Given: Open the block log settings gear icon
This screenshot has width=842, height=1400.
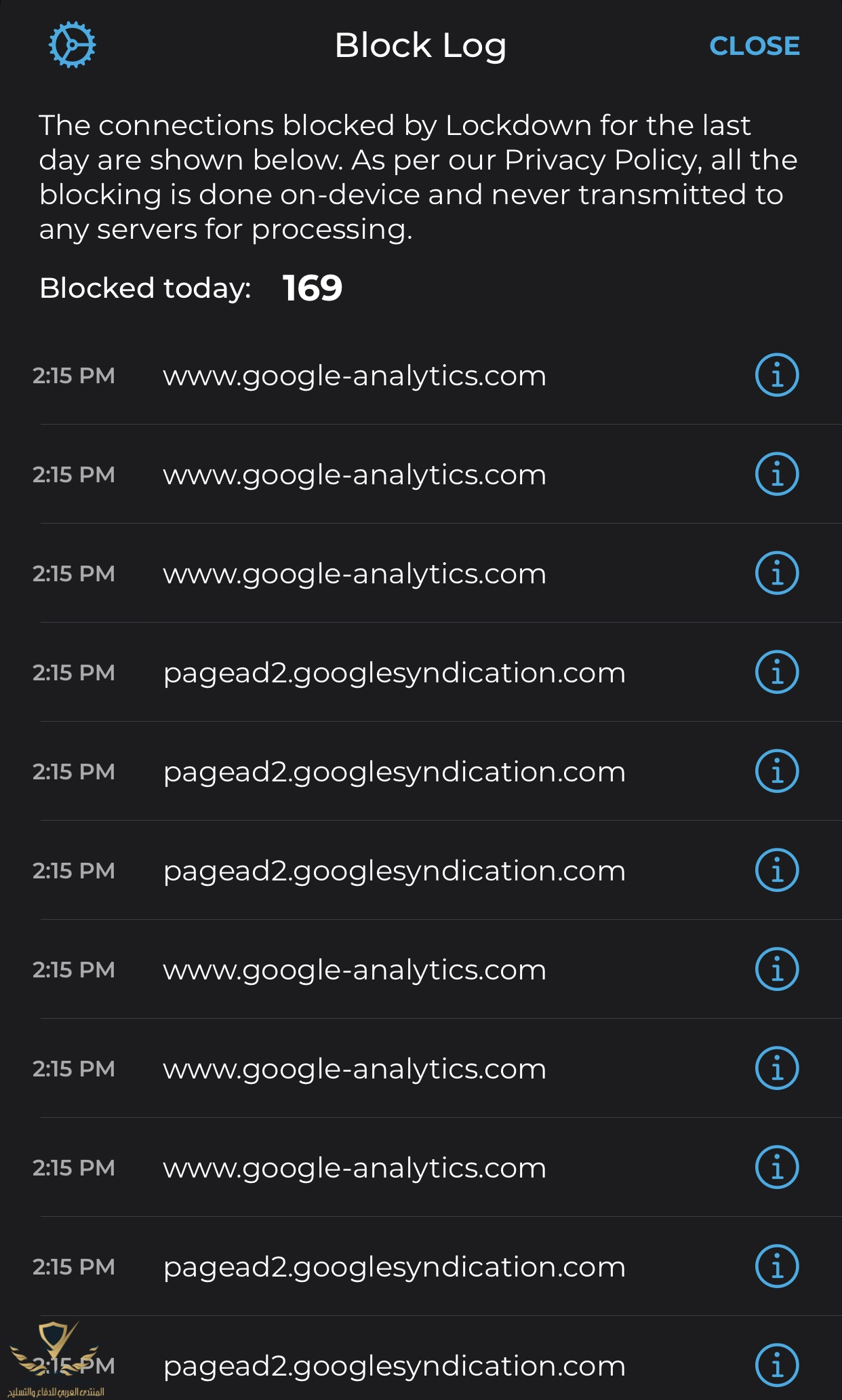Looking at the screenshot, I should coord(72,45).
